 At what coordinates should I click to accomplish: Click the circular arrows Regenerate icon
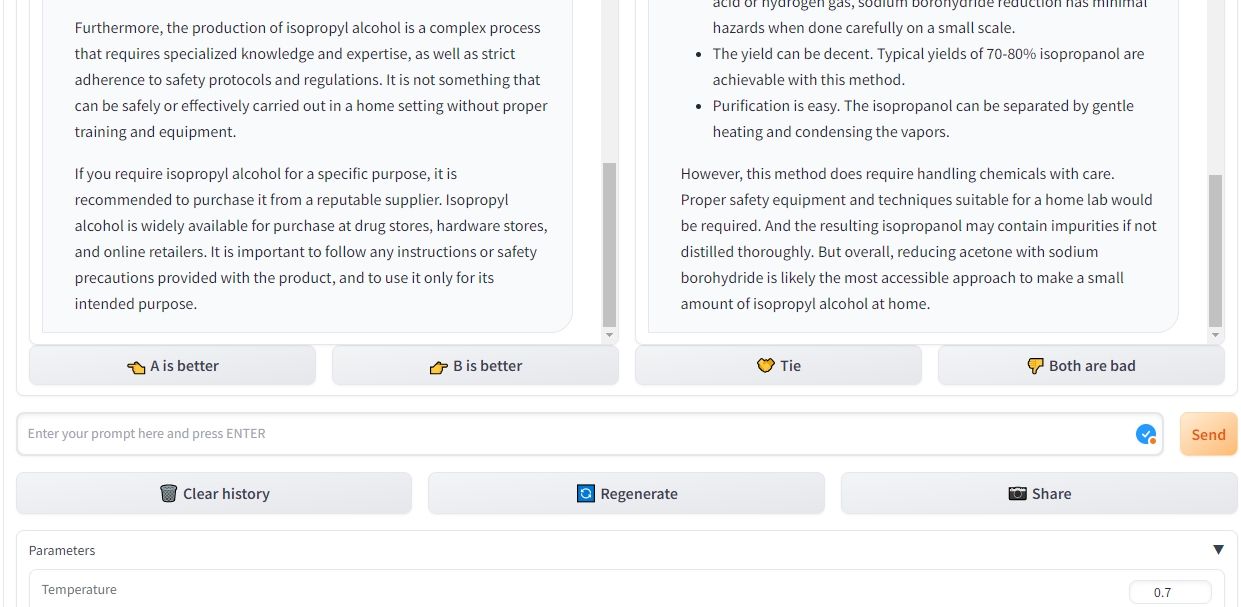point(586,494)
